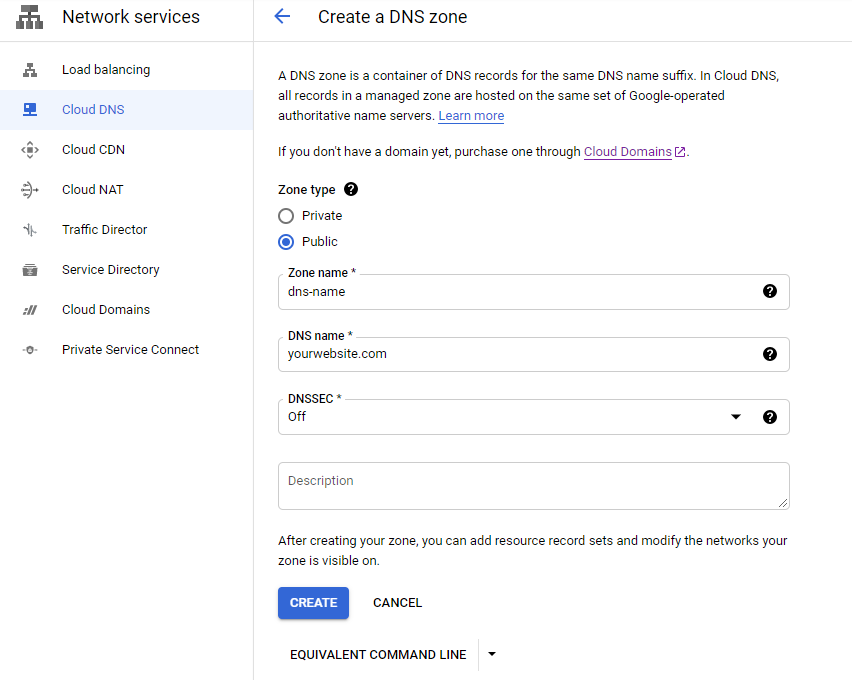Image resolution: width=852 pixels, height=680 pixels.
Task: Click the DNSSEC field dropdown arrow
Action: click(737, 417)
